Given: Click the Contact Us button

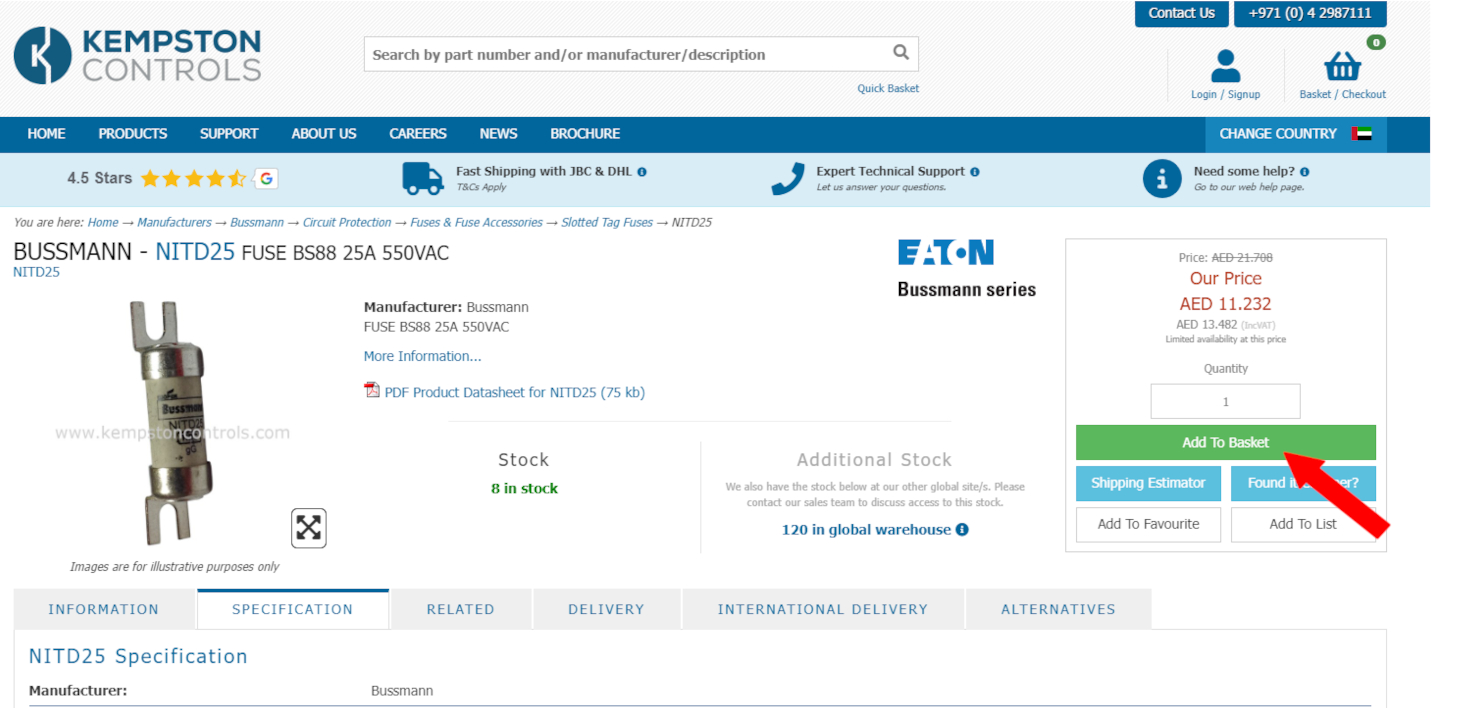Looking at the screenshot, I should pyautogui.click(x=1181, y=14).
